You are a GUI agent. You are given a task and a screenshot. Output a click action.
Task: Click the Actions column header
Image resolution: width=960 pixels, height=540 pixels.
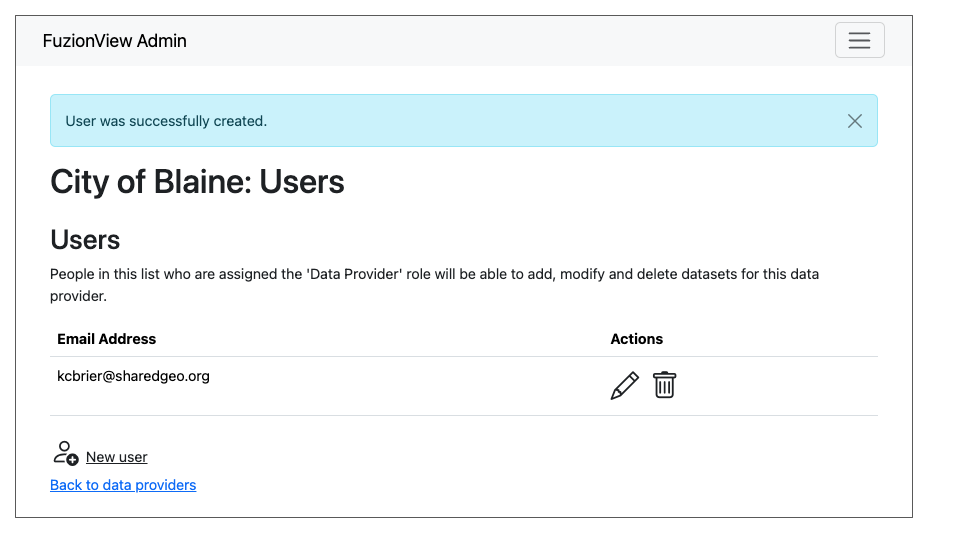(637, 339)
